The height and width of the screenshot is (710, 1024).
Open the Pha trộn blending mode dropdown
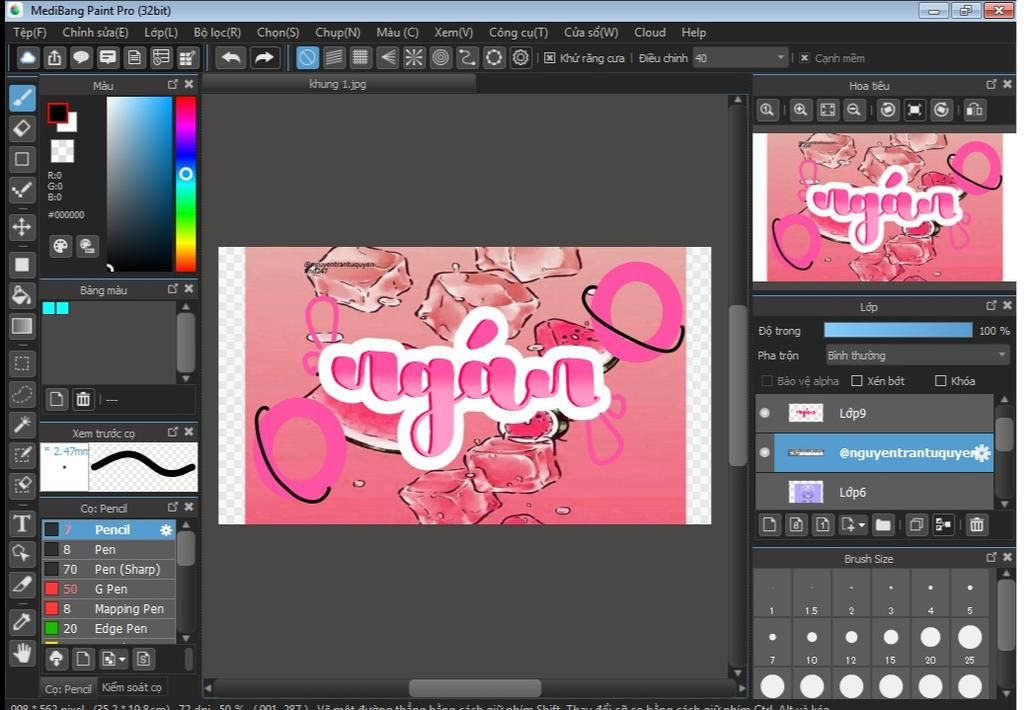[x=918, y=355]
